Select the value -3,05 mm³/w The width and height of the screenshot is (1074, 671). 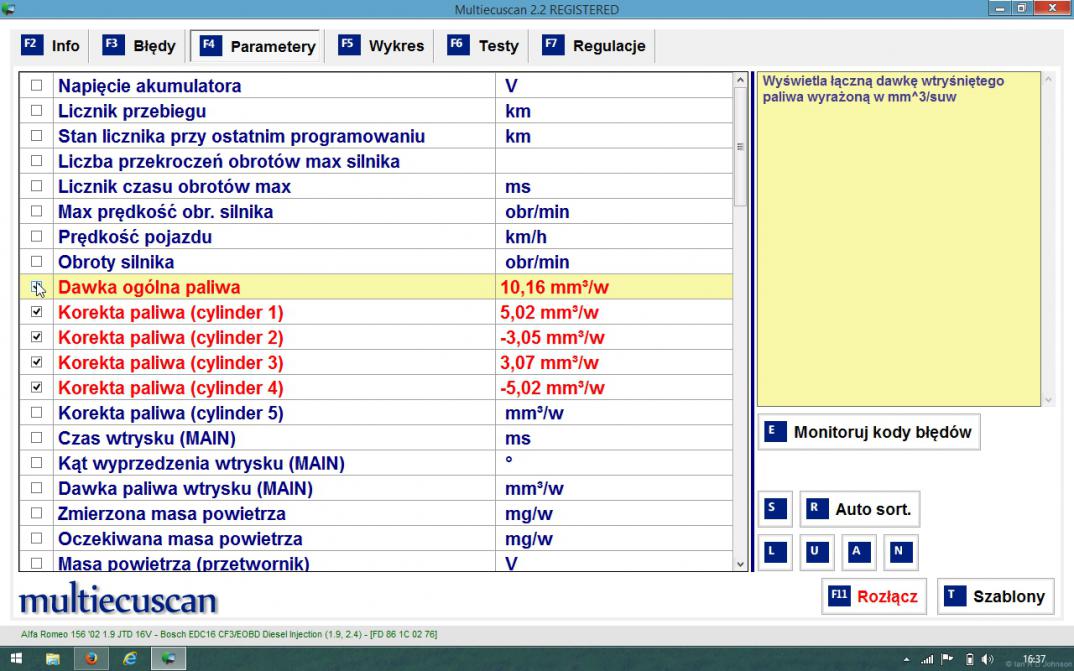pos(552,338)
